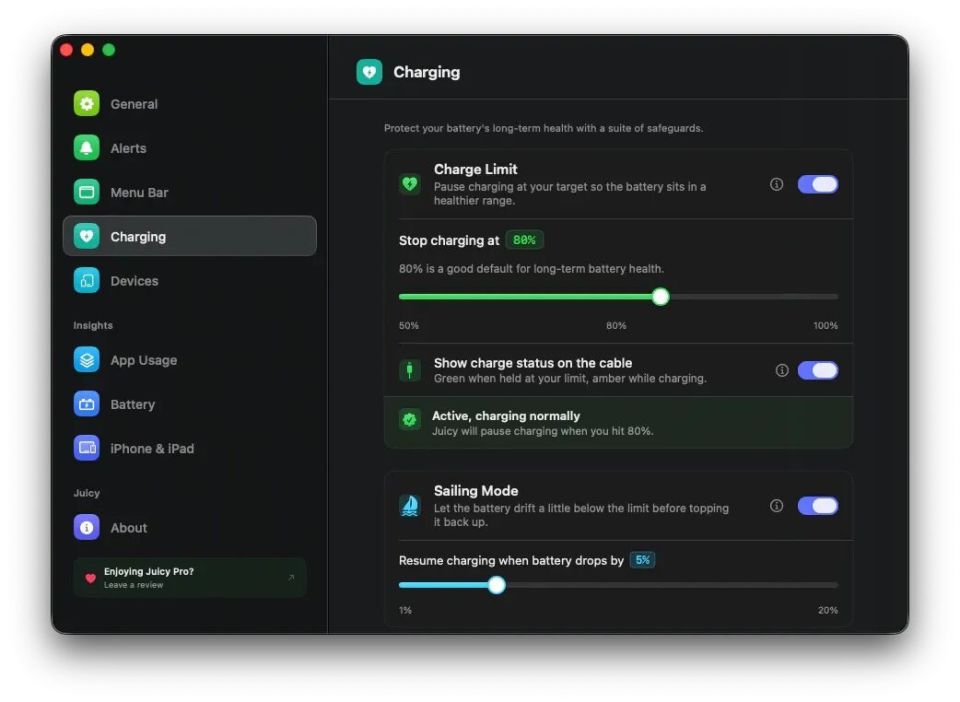960x702 pixels.
Task: Click the Charging header shield icon
Action: (x=369, y=72)
